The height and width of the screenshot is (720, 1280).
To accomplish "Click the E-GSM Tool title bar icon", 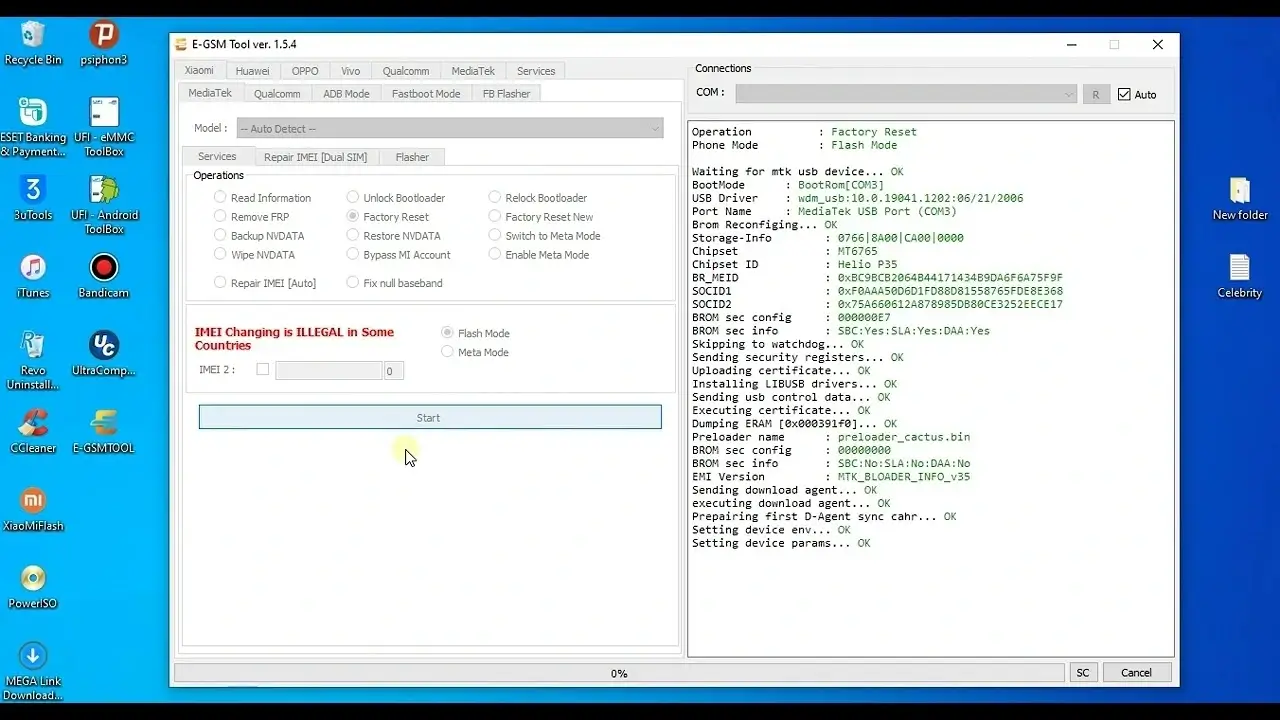I will pyautogui.click(x=181, y=45).
